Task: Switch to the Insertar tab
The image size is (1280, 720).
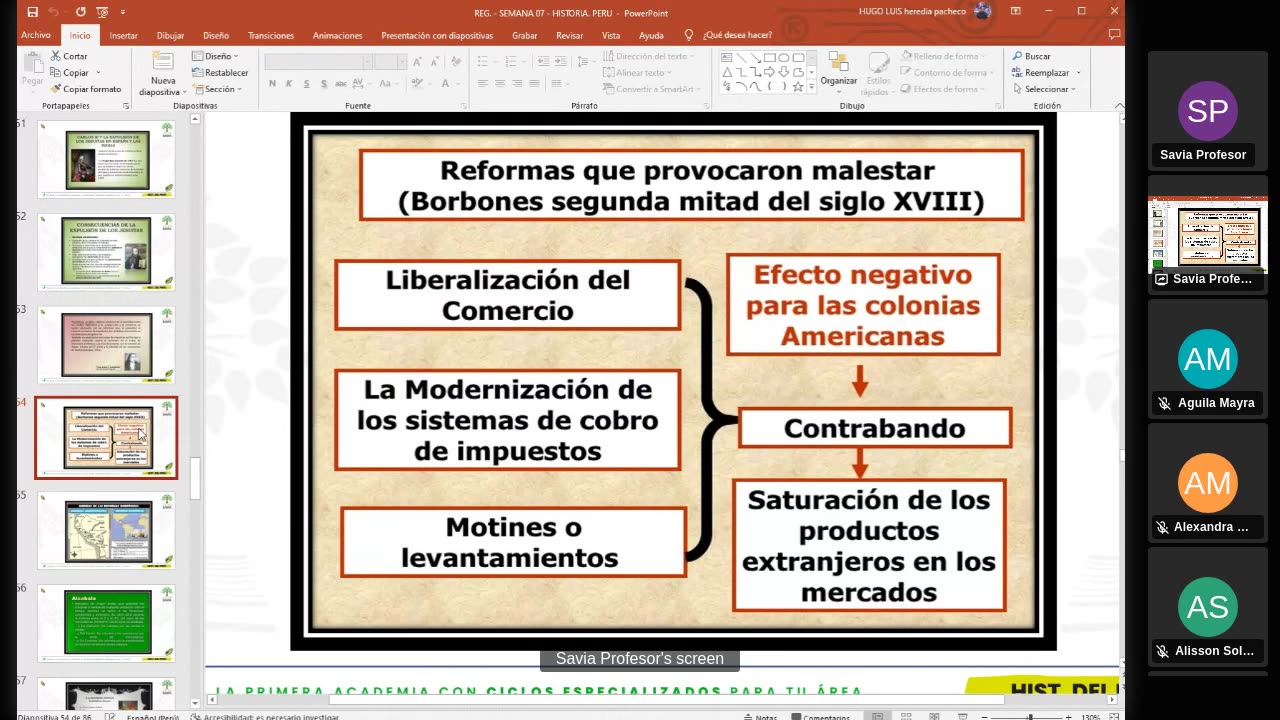Action: pyautogui.click(x=123, y=35)
